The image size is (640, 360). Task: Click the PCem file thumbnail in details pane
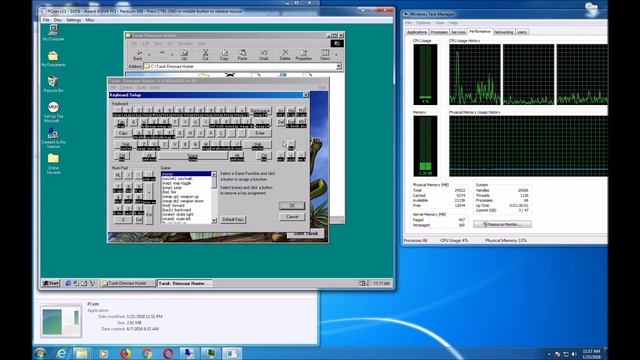tap(61, 321)
